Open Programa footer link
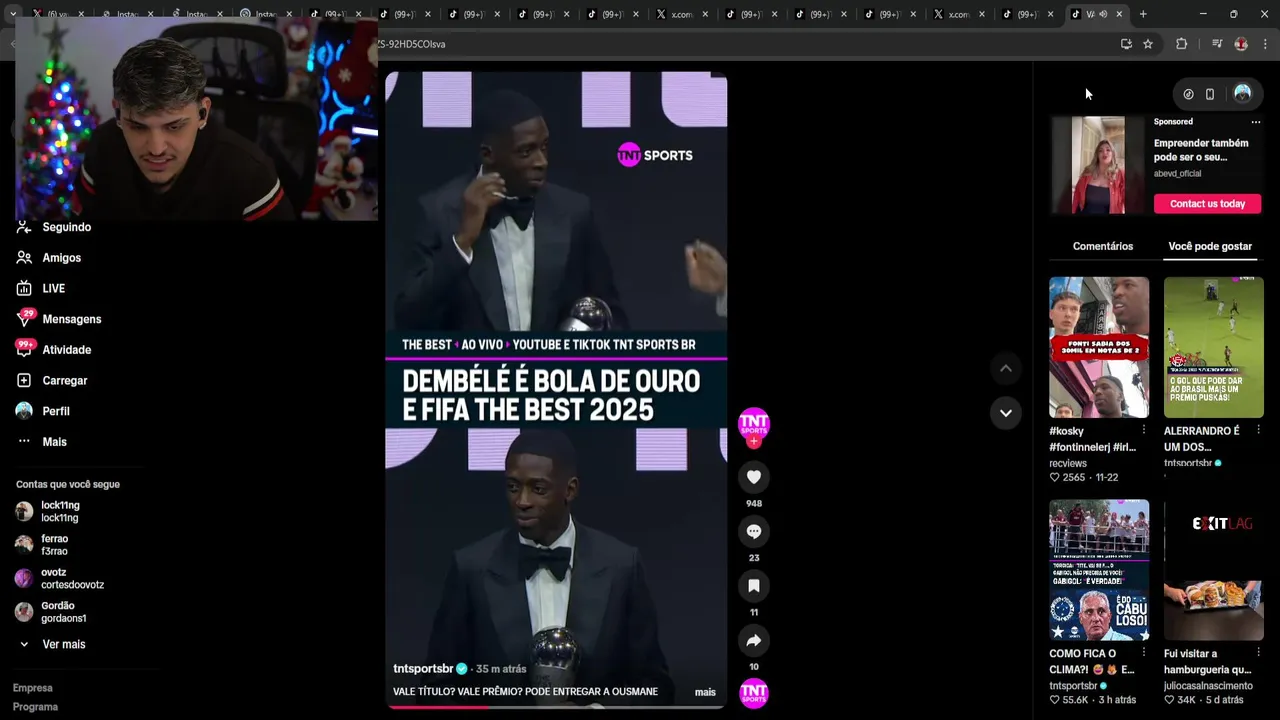This screenshot has width=1280, height=720. (x=35, y=707)
